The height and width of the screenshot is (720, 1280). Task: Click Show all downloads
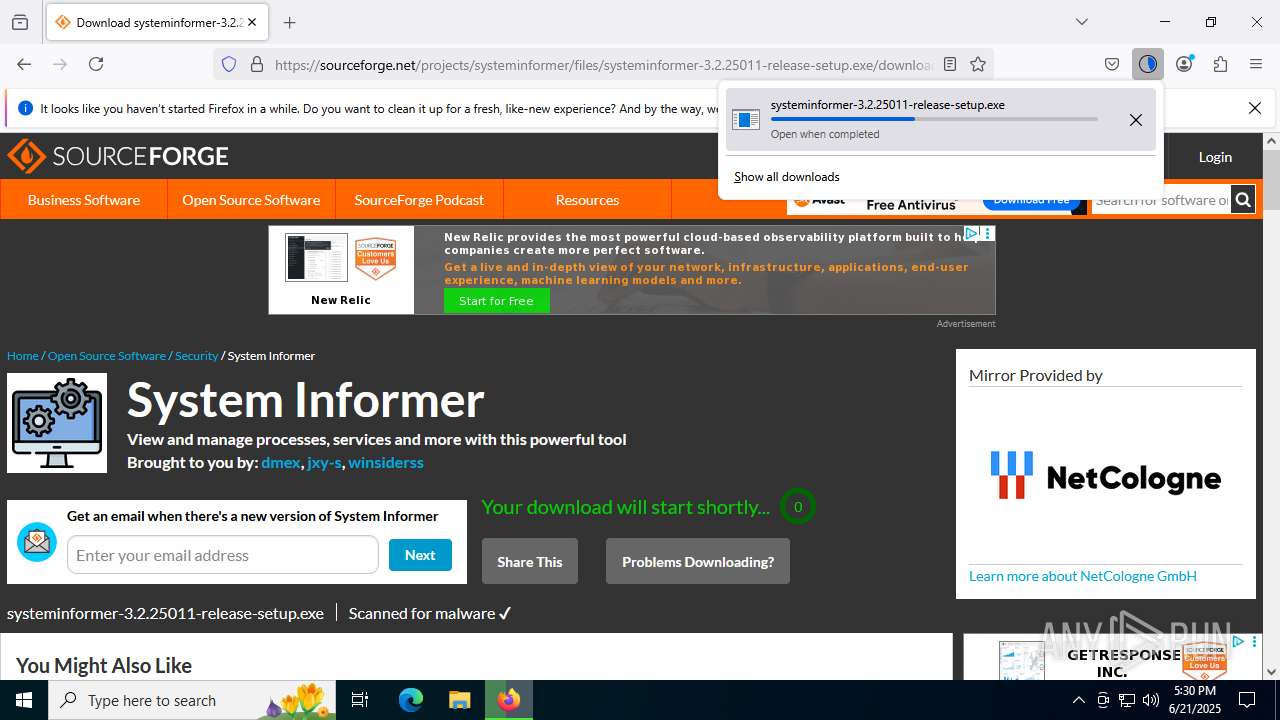click(787, 177)
